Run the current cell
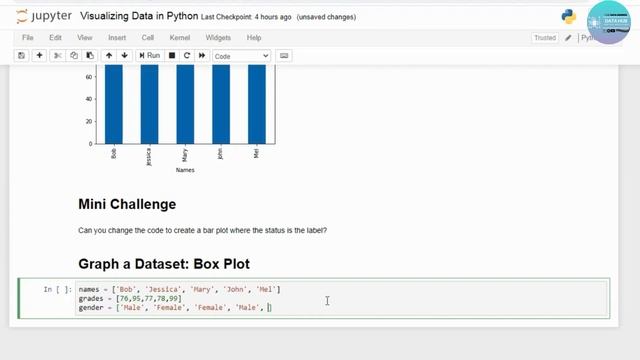The width and height of the screenshot is (640, 360). point(150,56)
